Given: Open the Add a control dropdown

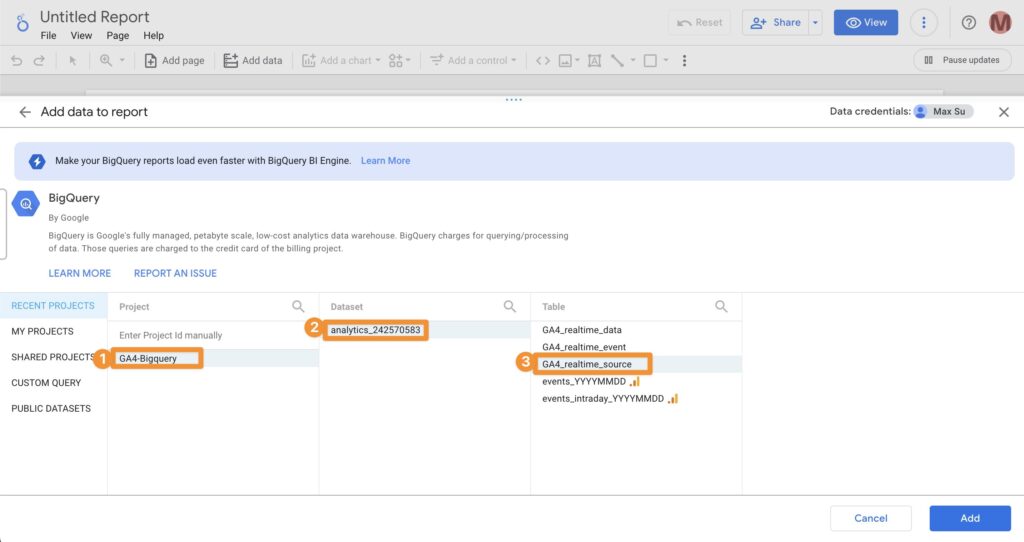Looking at the screenshot, I should tap(473, 61).
